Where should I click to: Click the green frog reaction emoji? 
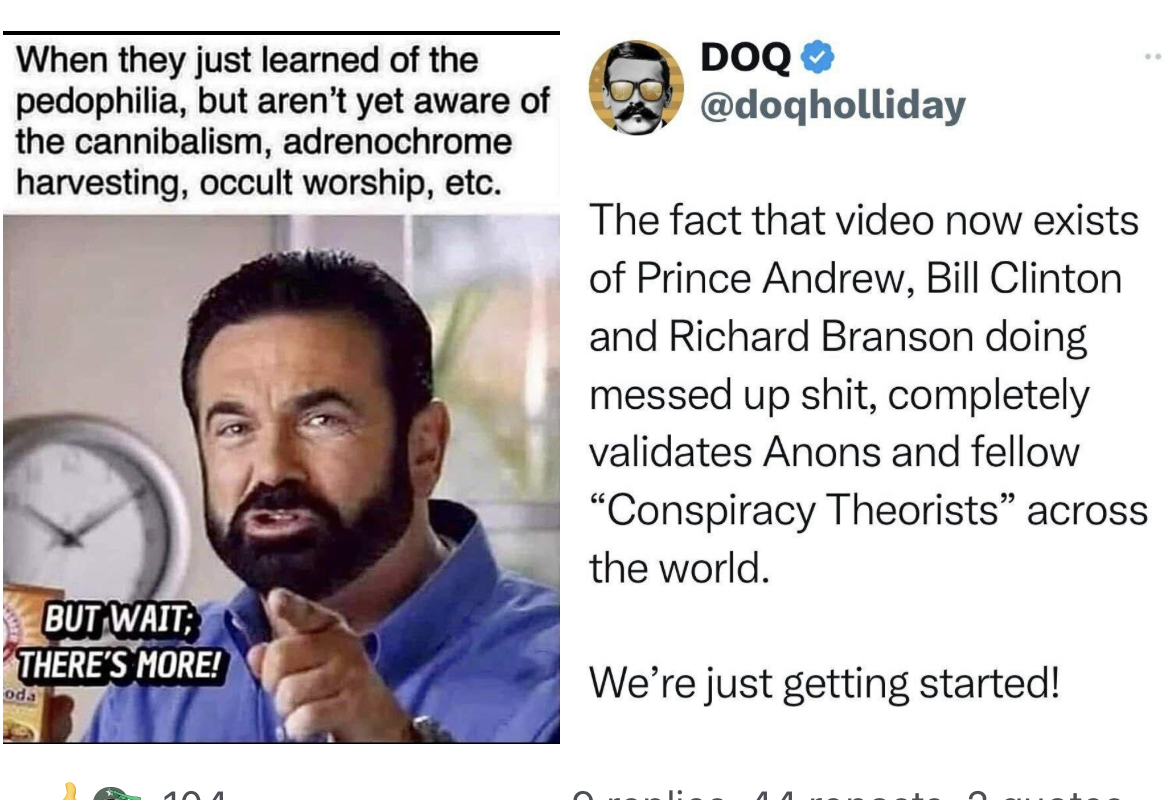(x=116, y=793)
